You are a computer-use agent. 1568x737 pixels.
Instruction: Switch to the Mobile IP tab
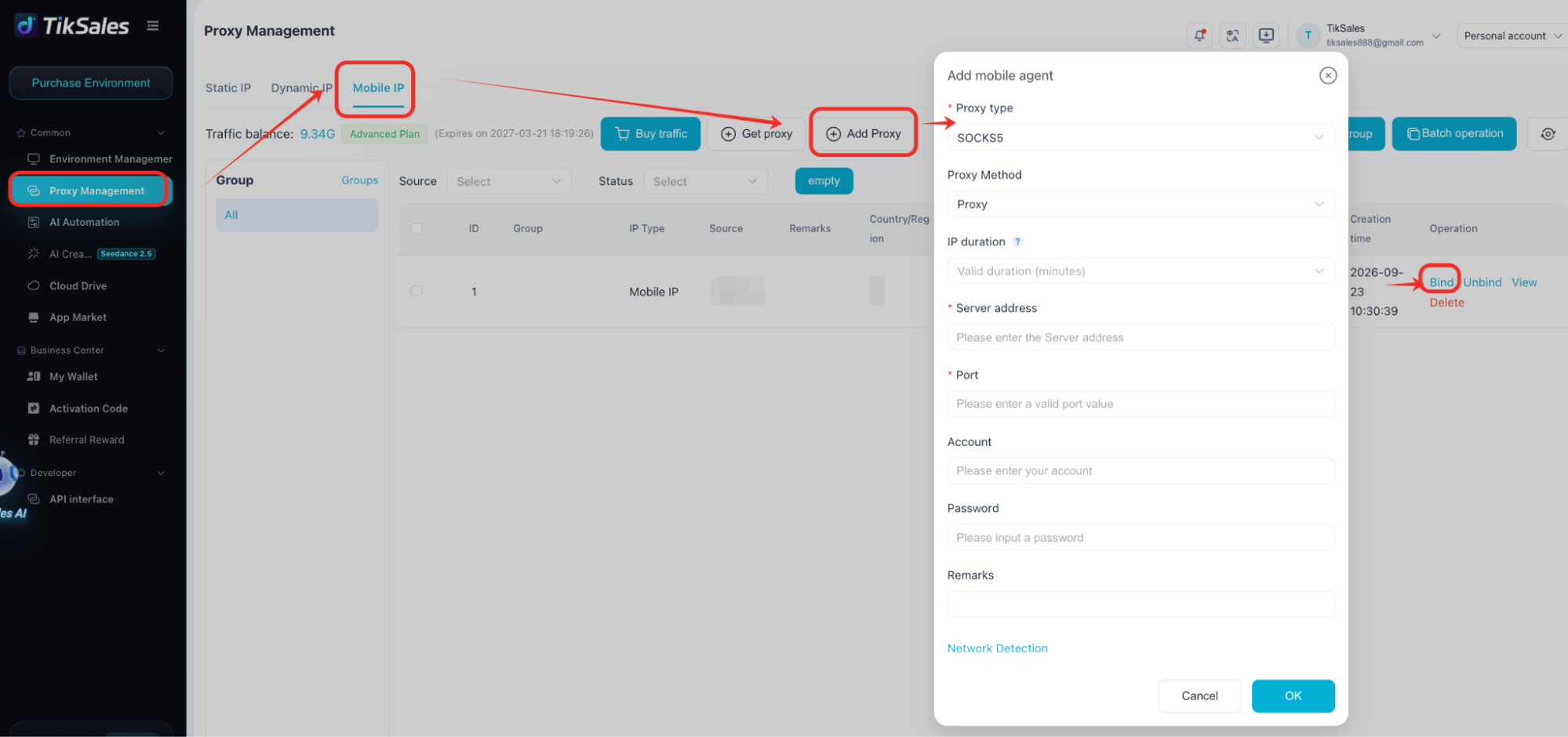(378, 88)
